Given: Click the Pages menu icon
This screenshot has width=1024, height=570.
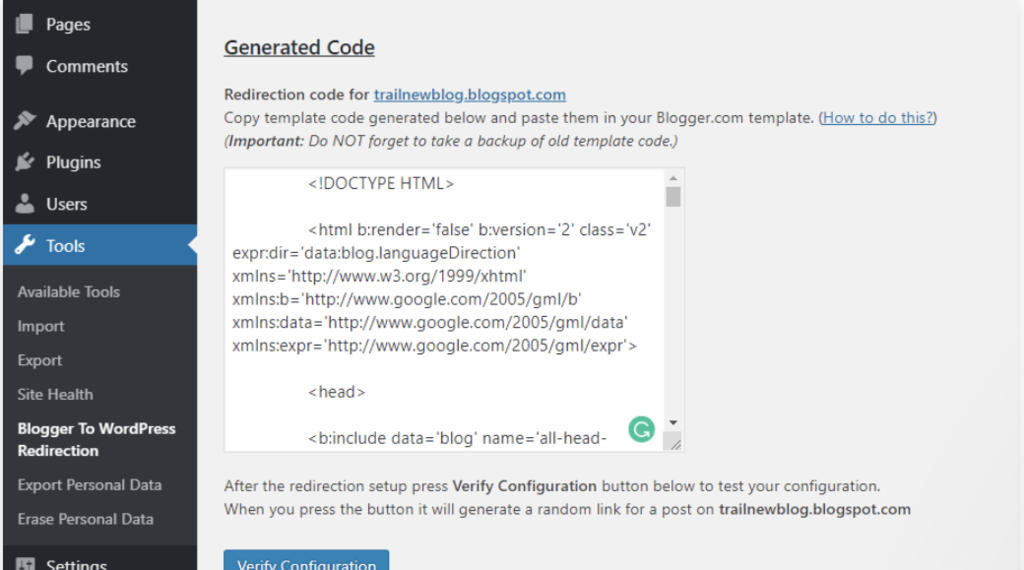Looking at the screenshot, I should click(24, 24).
